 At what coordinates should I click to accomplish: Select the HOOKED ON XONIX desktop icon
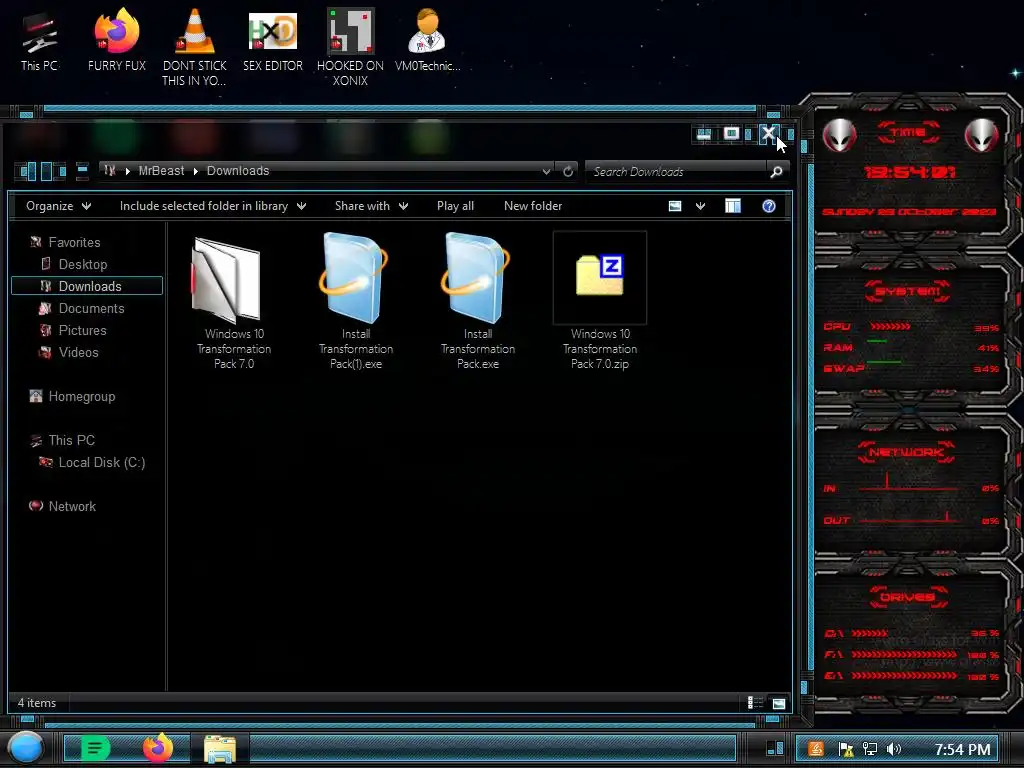(350, 47)
